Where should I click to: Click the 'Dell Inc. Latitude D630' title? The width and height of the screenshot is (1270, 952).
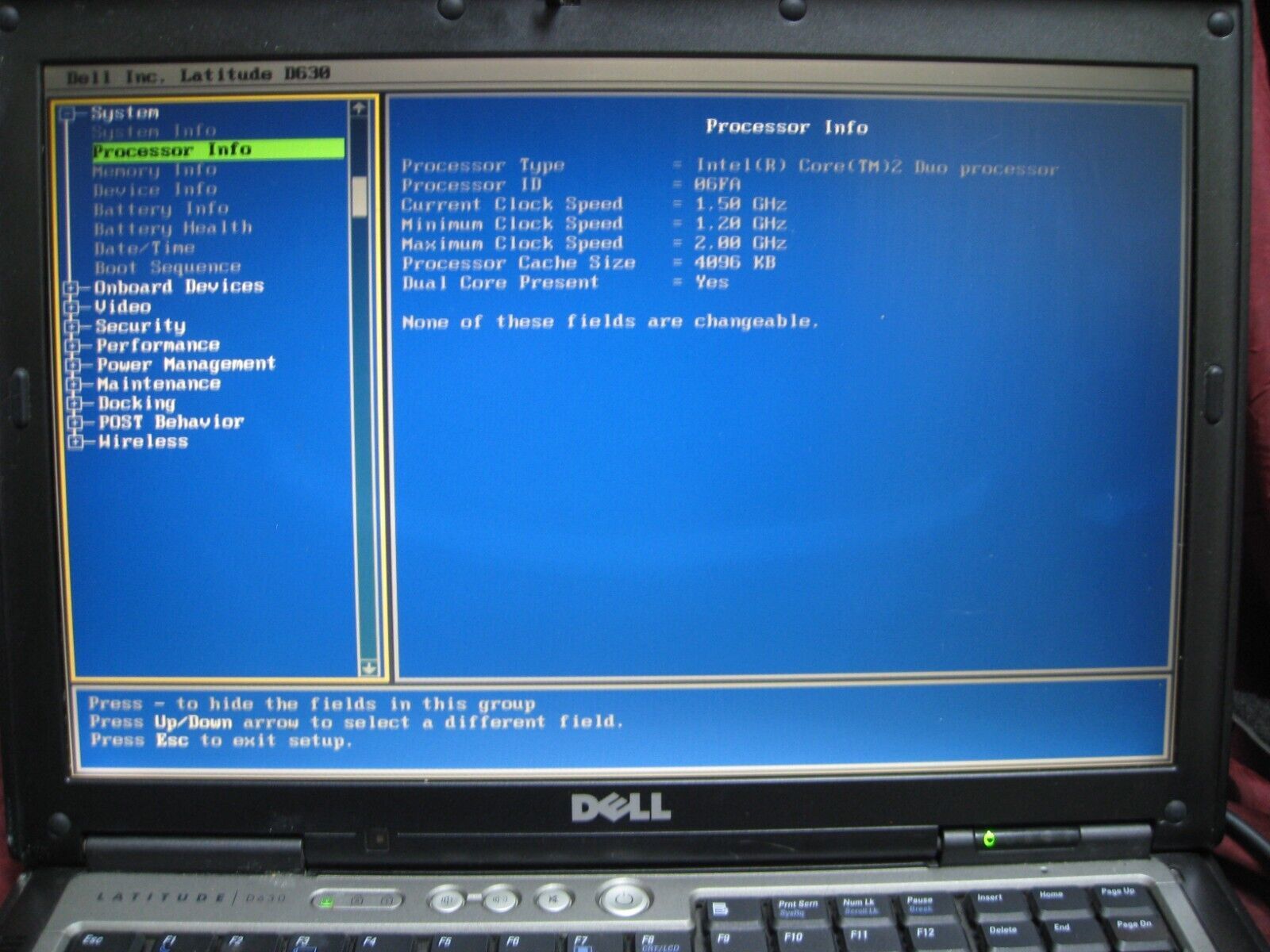point(198,76)
